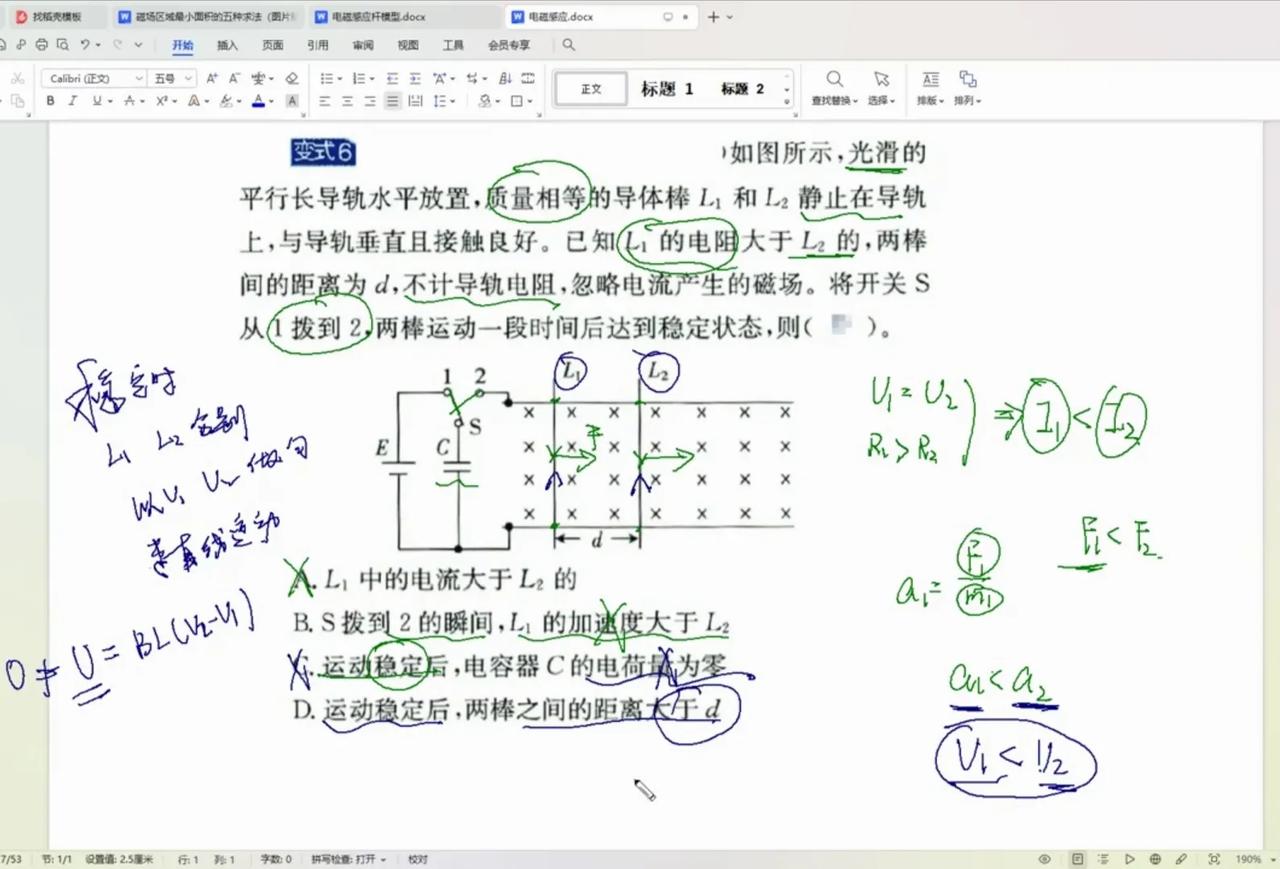
Task: Align paragraph text left
Action: pyautogui.click(x=325, y=101)
